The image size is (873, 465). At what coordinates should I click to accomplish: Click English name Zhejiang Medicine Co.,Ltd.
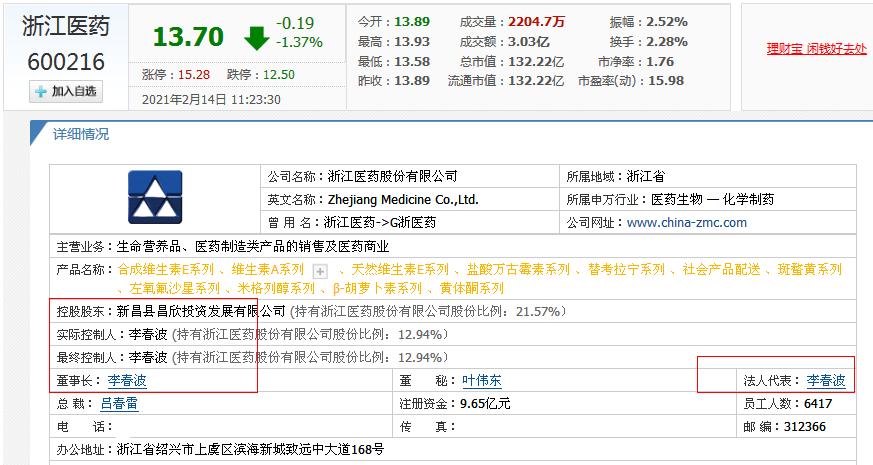(403, 199)
